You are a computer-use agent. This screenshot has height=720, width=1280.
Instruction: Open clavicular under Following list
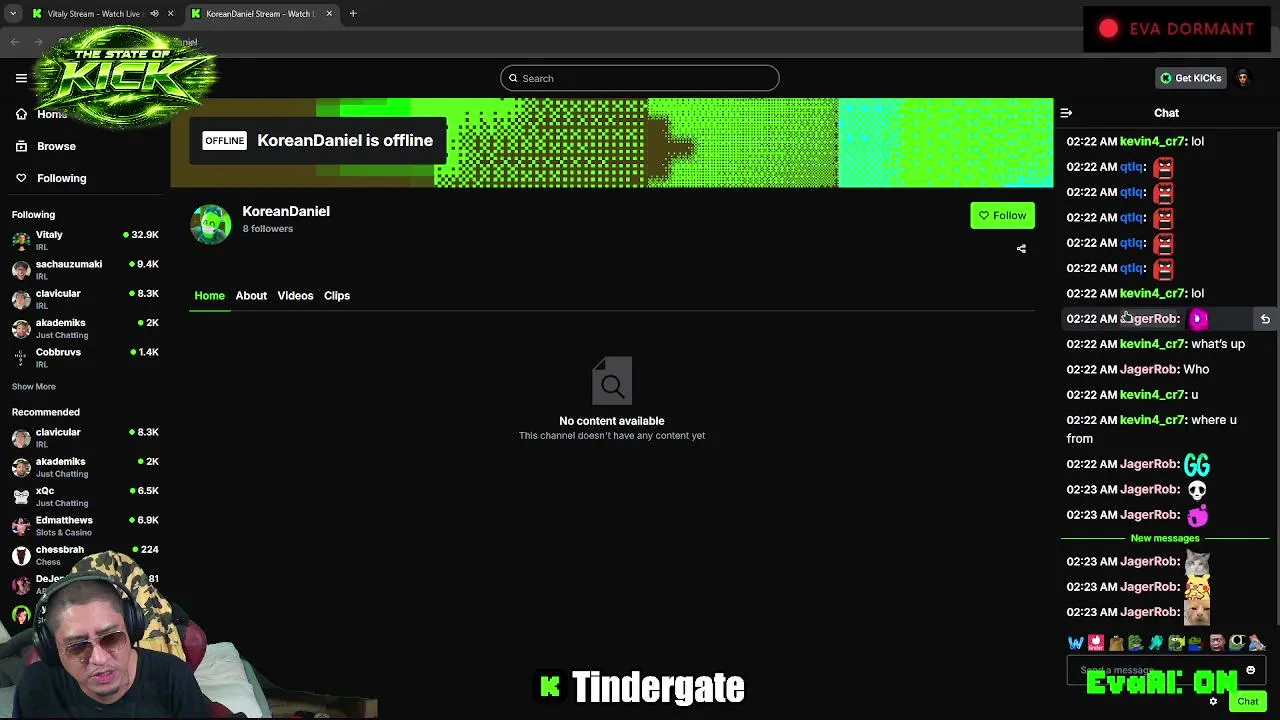(x=85, y=299)
